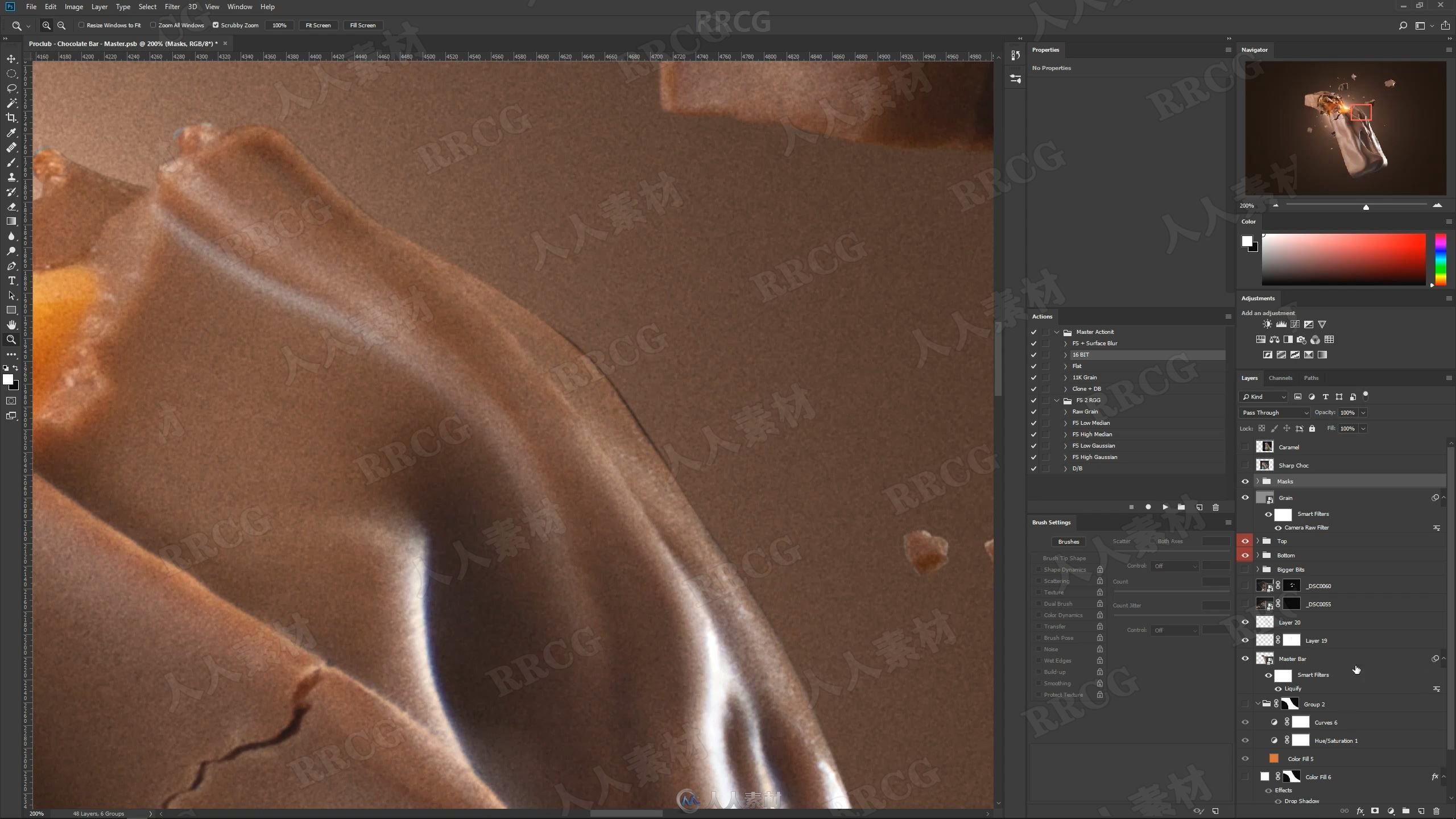
Task: Click the layer styles fx icon
Action: tap(1360, 811)
